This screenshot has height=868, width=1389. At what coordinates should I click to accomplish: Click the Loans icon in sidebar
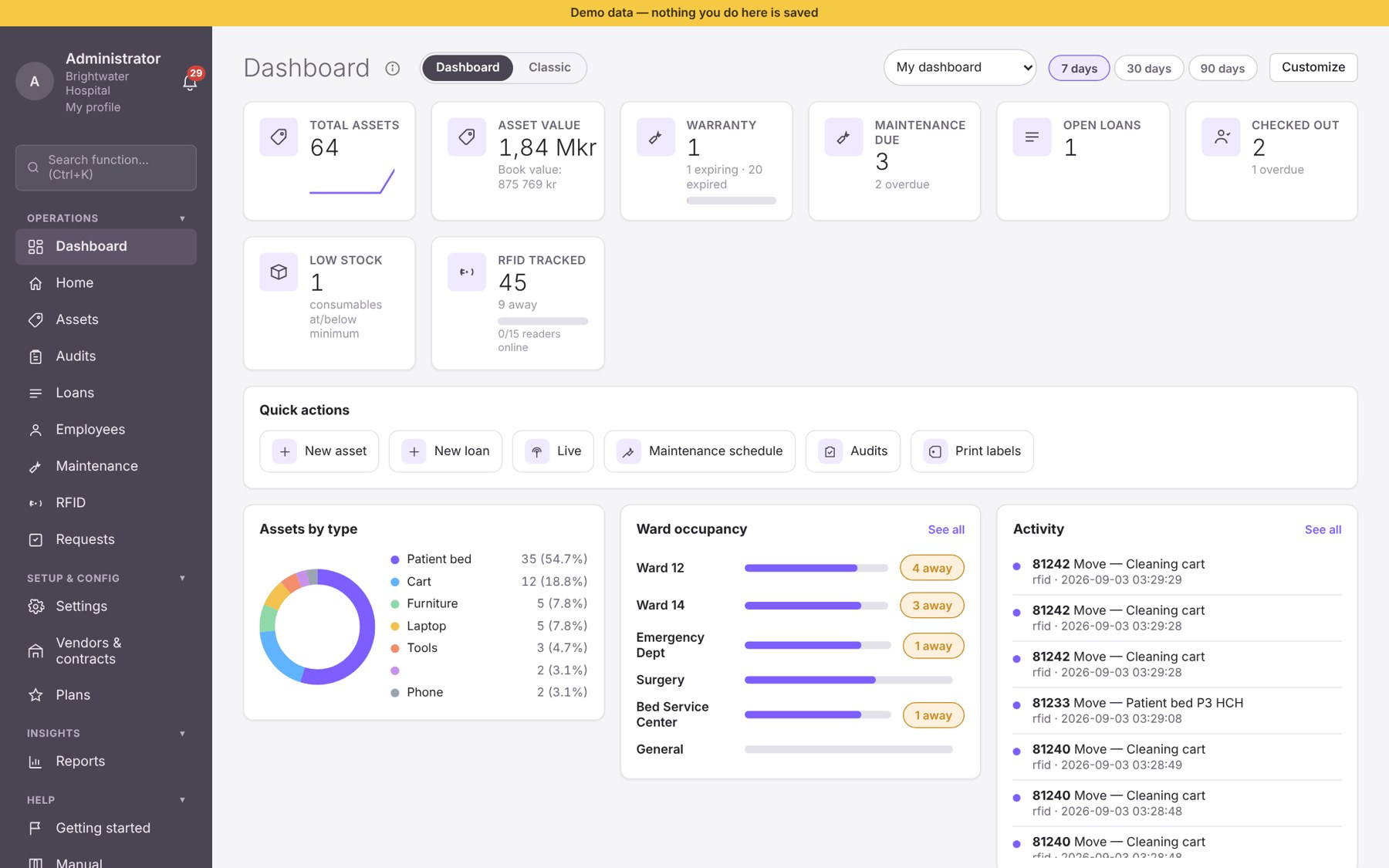pyautogui.click(x=35, y=393)
